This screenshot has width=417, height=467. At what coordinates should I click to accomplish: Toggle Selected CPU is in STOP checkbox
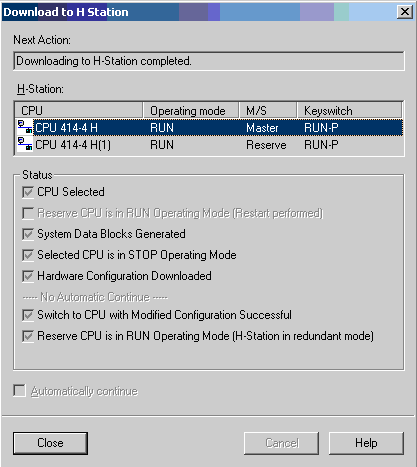point(28,255)
